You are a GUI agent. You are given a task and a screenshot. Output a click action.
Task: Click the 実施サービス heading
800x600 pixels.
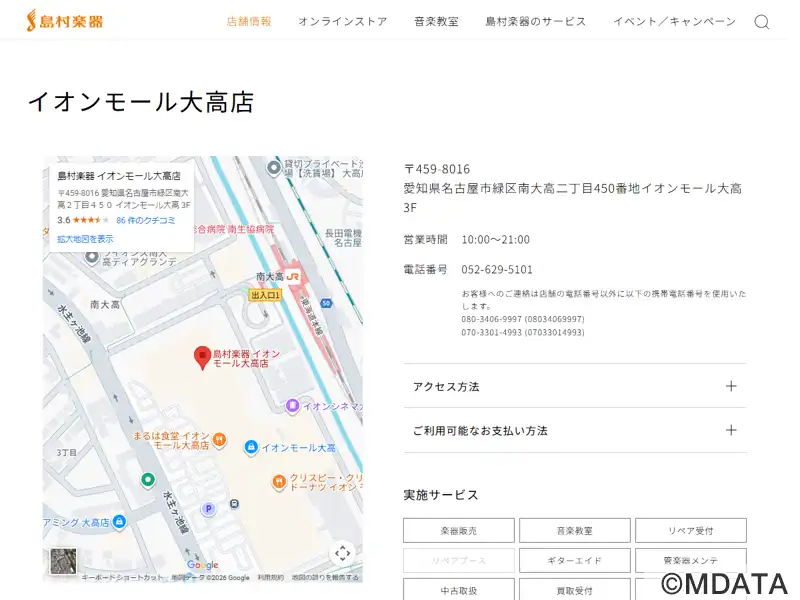(441, 495)
